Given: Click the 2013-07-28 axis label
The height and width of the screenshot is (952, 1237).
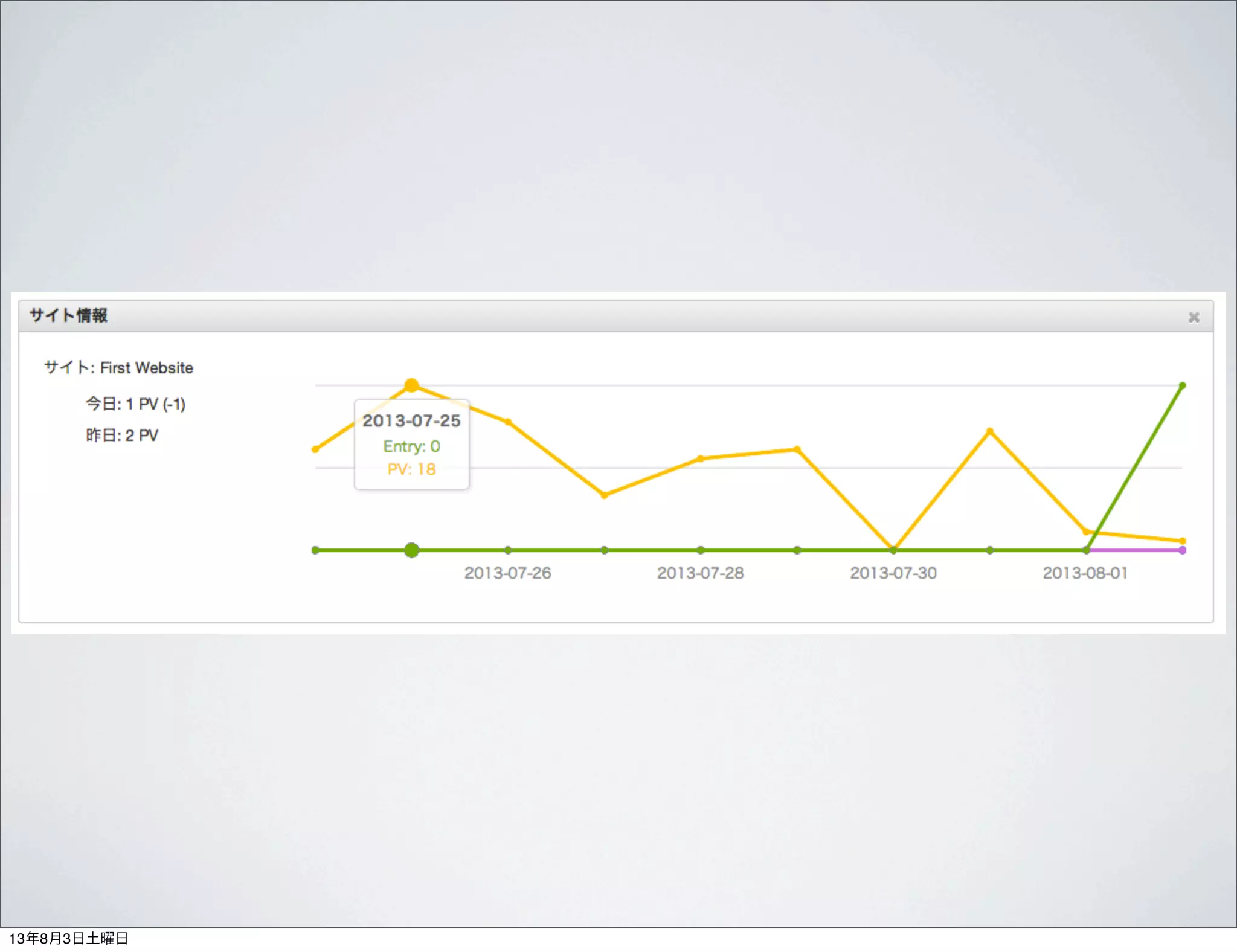Looking at the screenshot, I should tap(700, 573).
